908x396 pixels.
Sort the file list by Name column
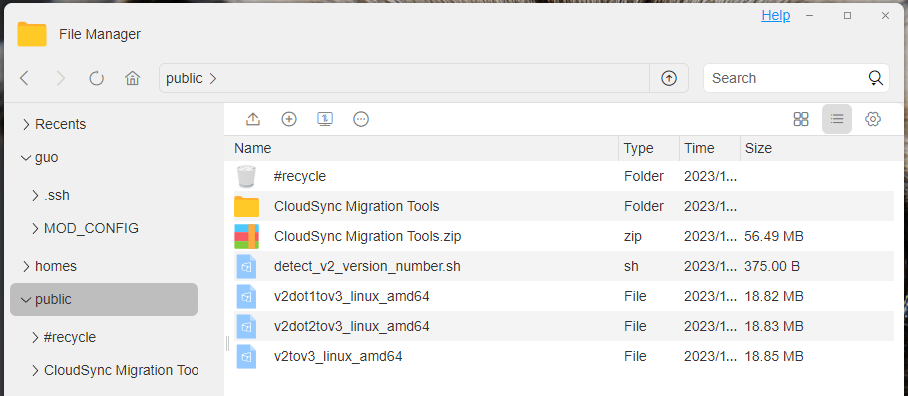pos(252,148)
